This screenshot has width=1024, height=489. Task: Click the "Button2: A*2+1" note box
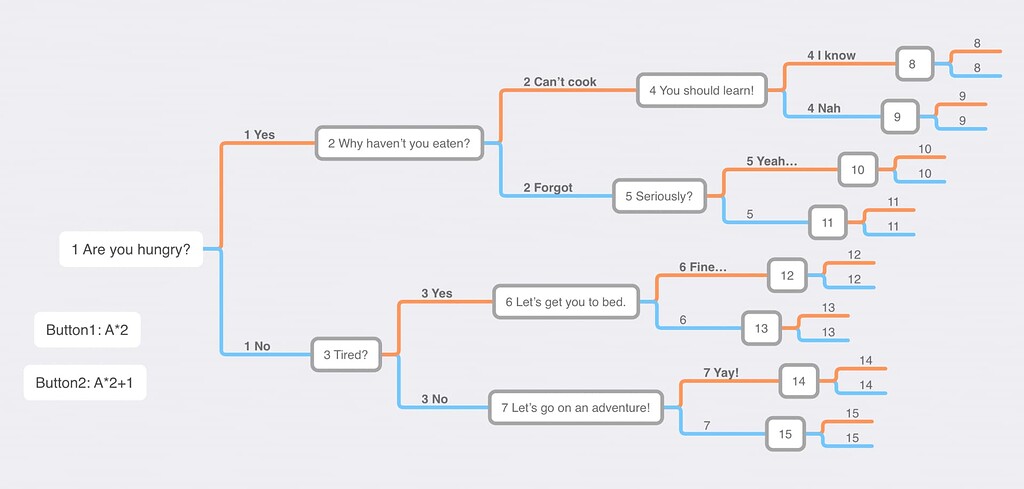click(x=85, y=382)
